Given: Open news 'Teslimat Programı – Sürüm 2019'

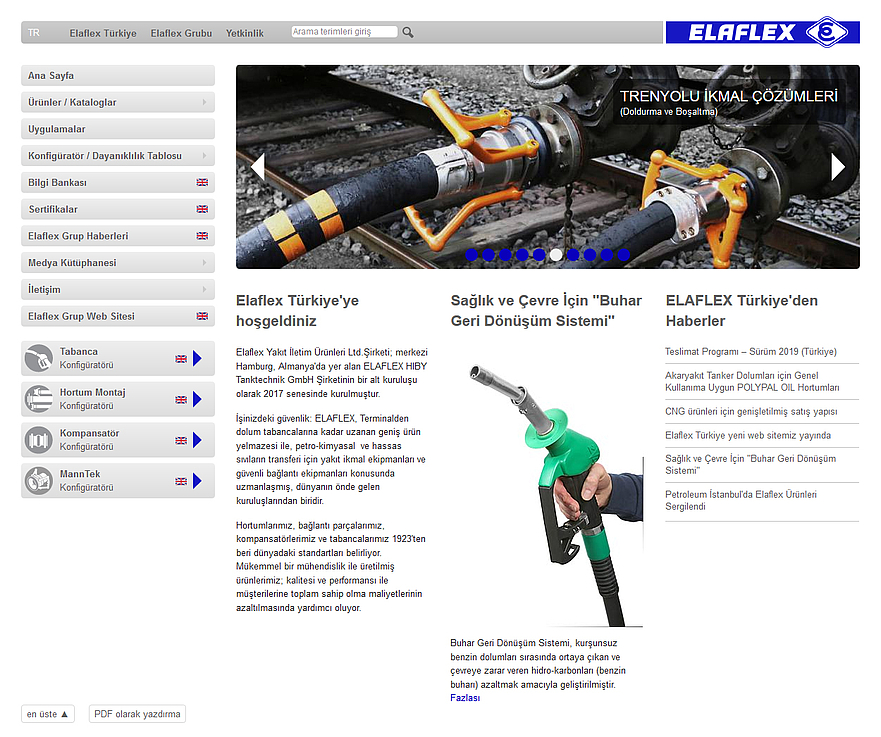Looking at the screenshot, I should 751,352.
